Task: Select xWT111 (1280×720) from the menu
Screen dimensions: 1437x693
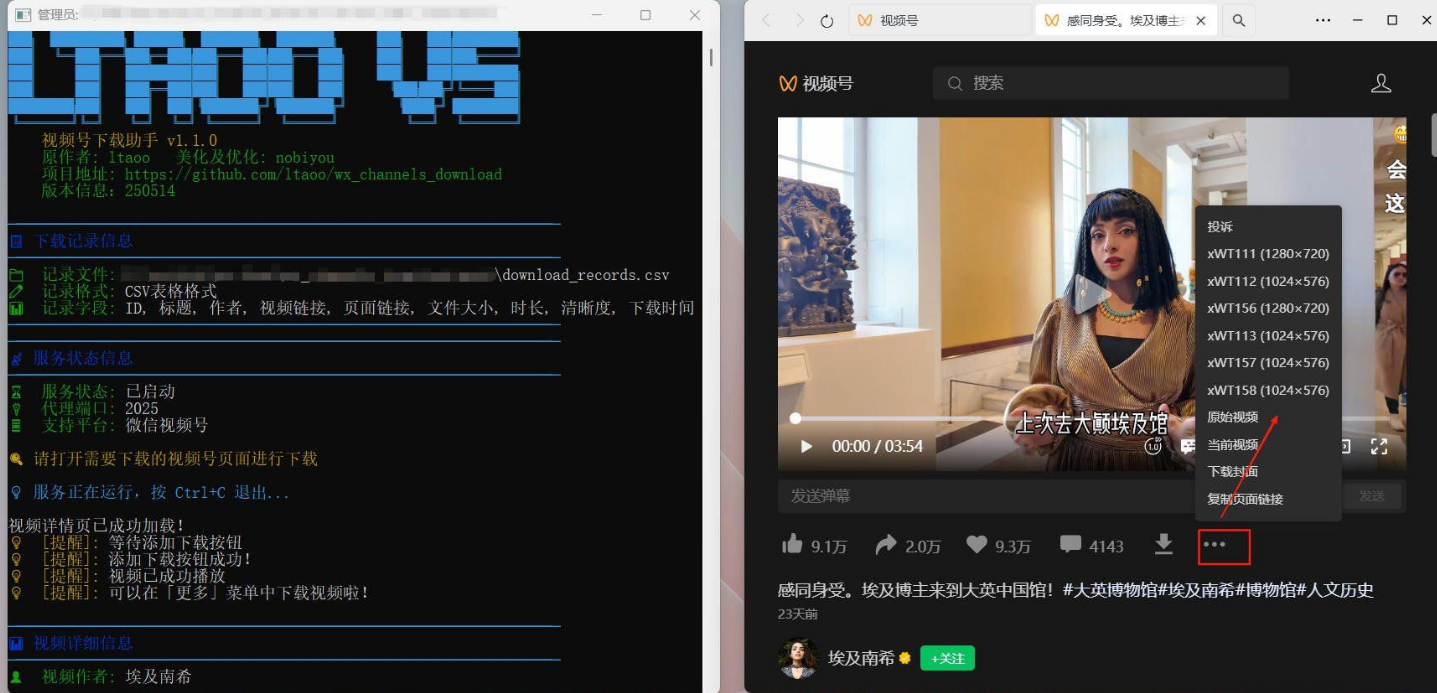Action: click(1267, 254)
